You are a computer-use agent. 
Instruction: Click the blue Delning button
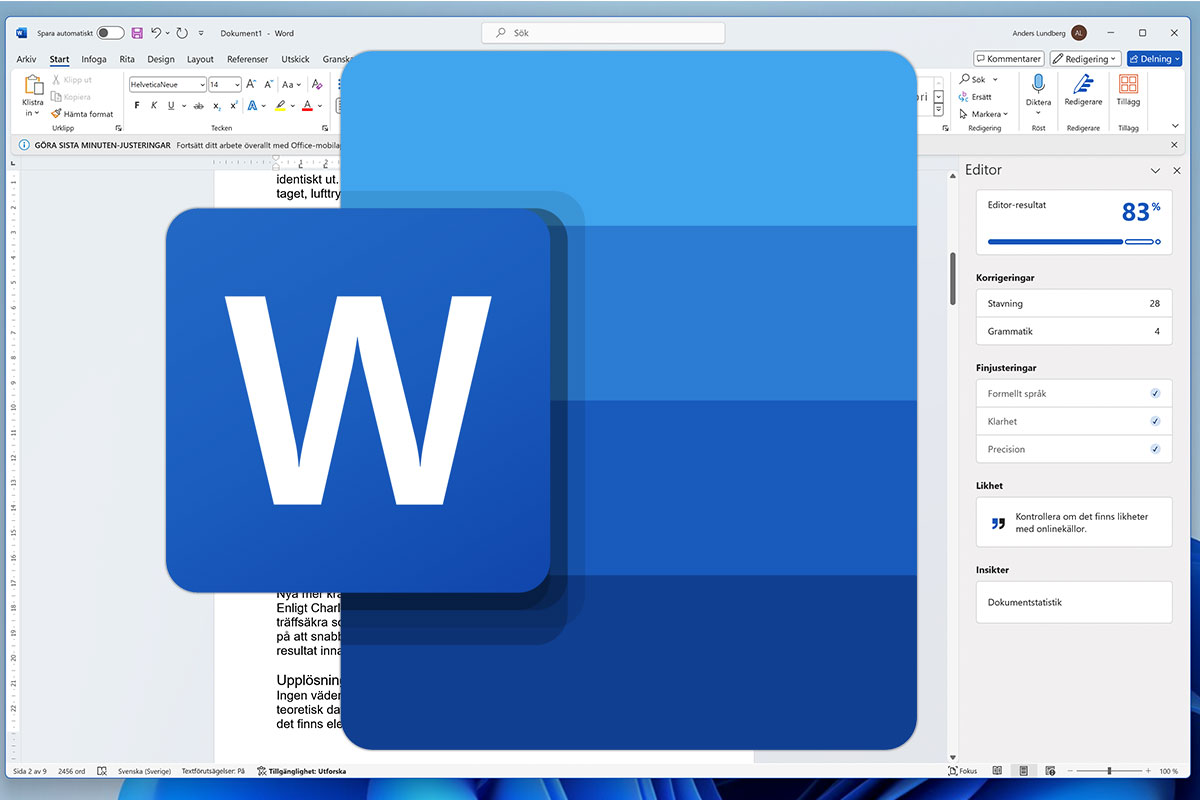1152,58
